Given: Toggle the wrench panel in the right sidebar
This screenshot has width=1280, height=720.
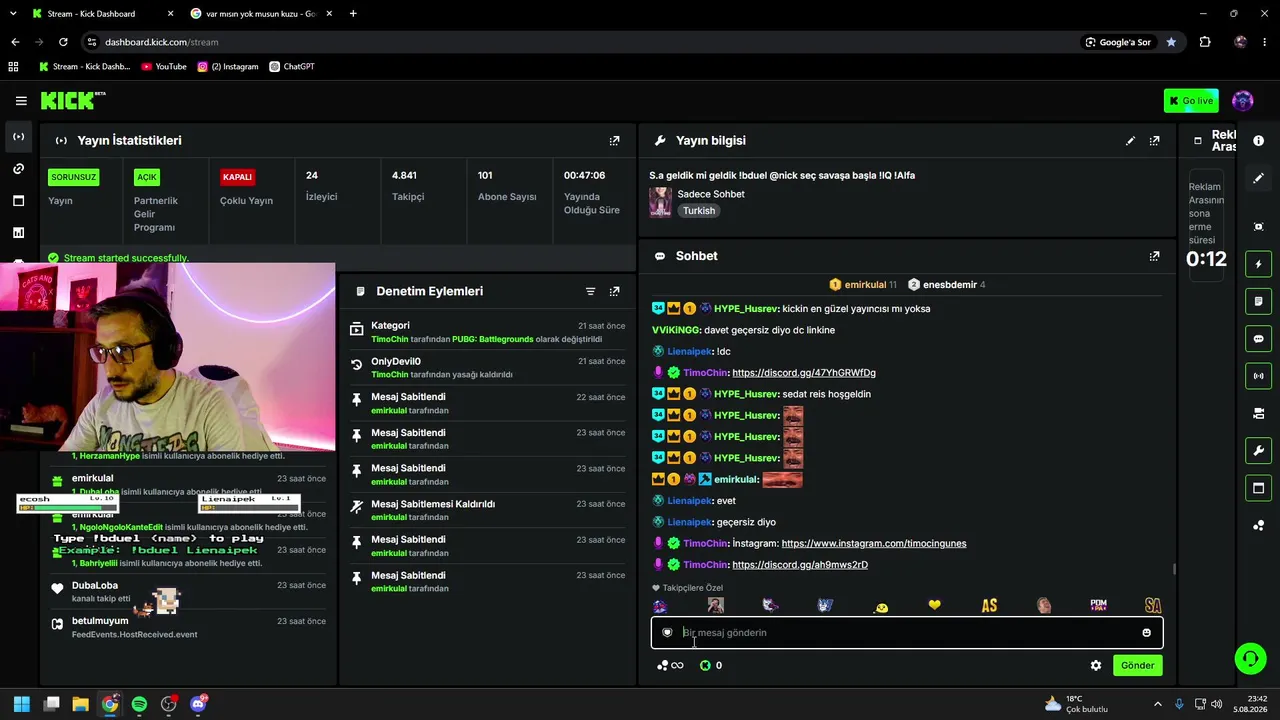Looking at the screenshot, I should (1258, 451).
